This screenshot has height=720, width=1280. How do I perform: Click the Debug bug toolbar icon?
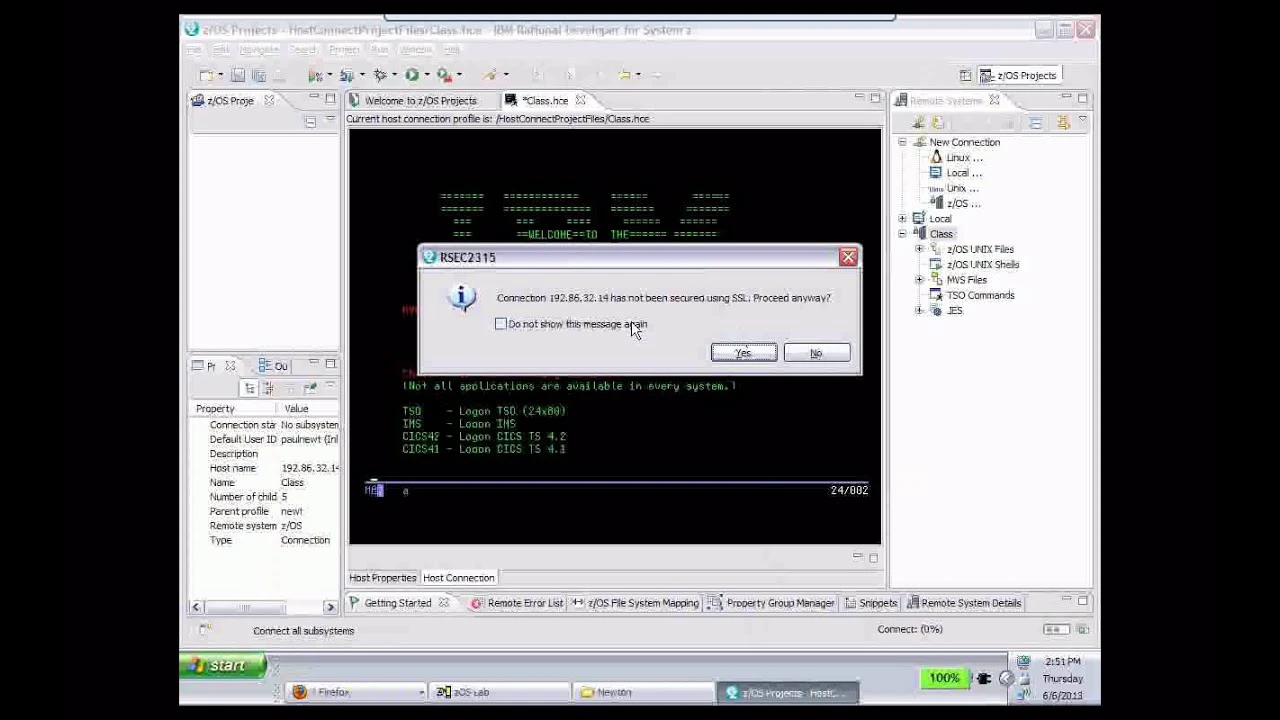click(x=379, y=75)
